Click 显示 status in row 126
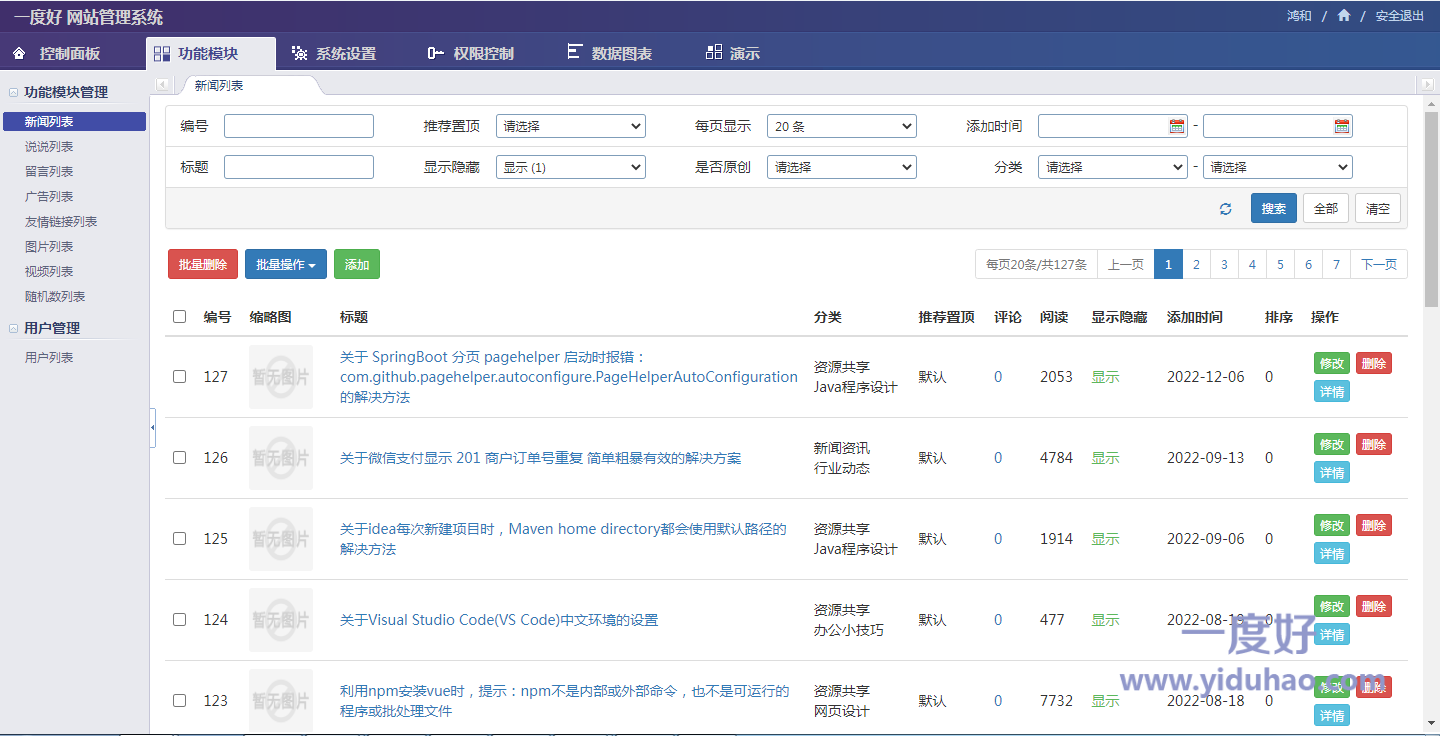Screen dimensions: 1440x736 click(x=1105, y=458)
